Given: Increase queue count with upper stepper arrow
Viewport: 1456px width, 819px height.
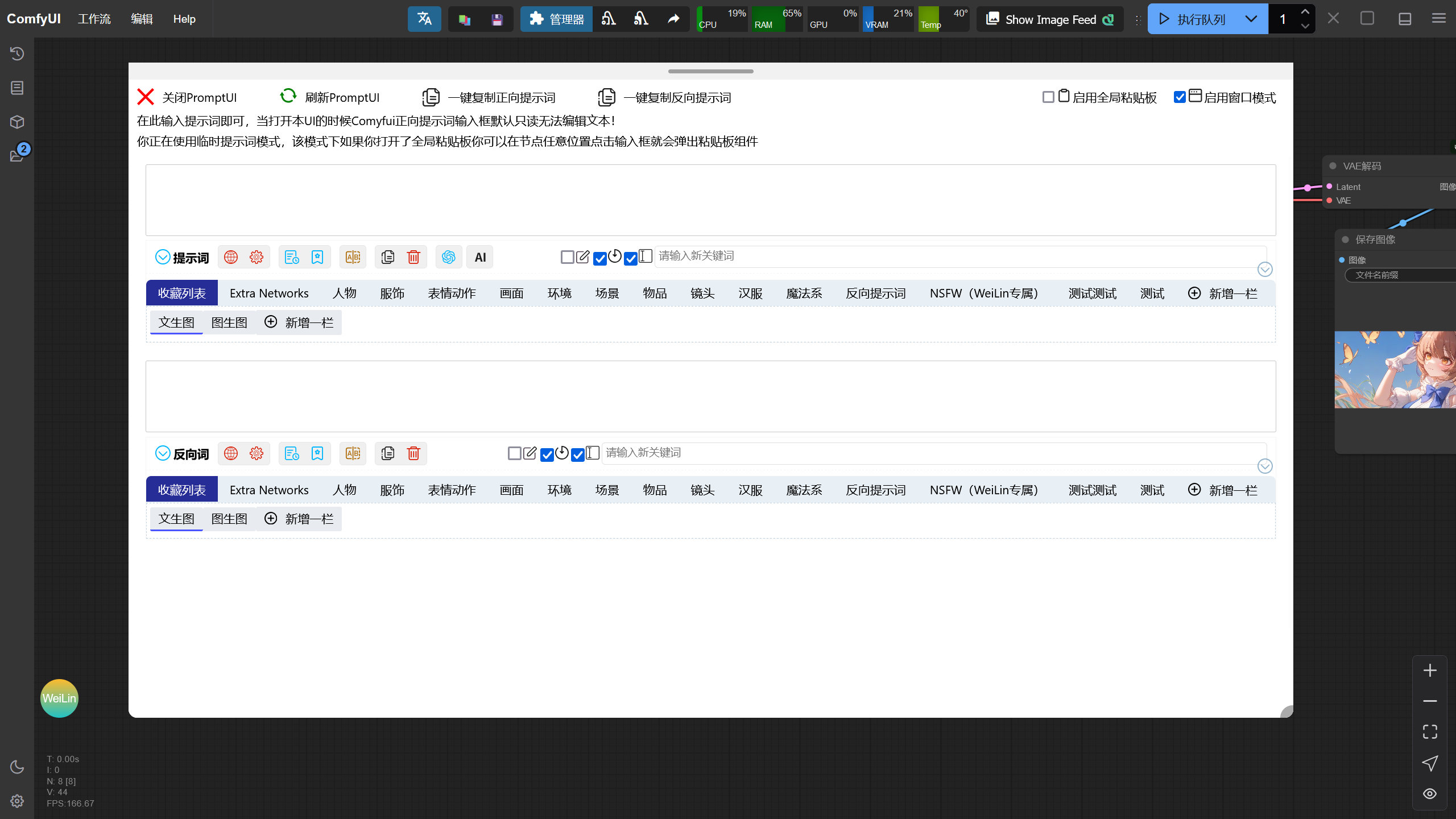Looking at the screenshot, I should click(x=1305, y=10).
